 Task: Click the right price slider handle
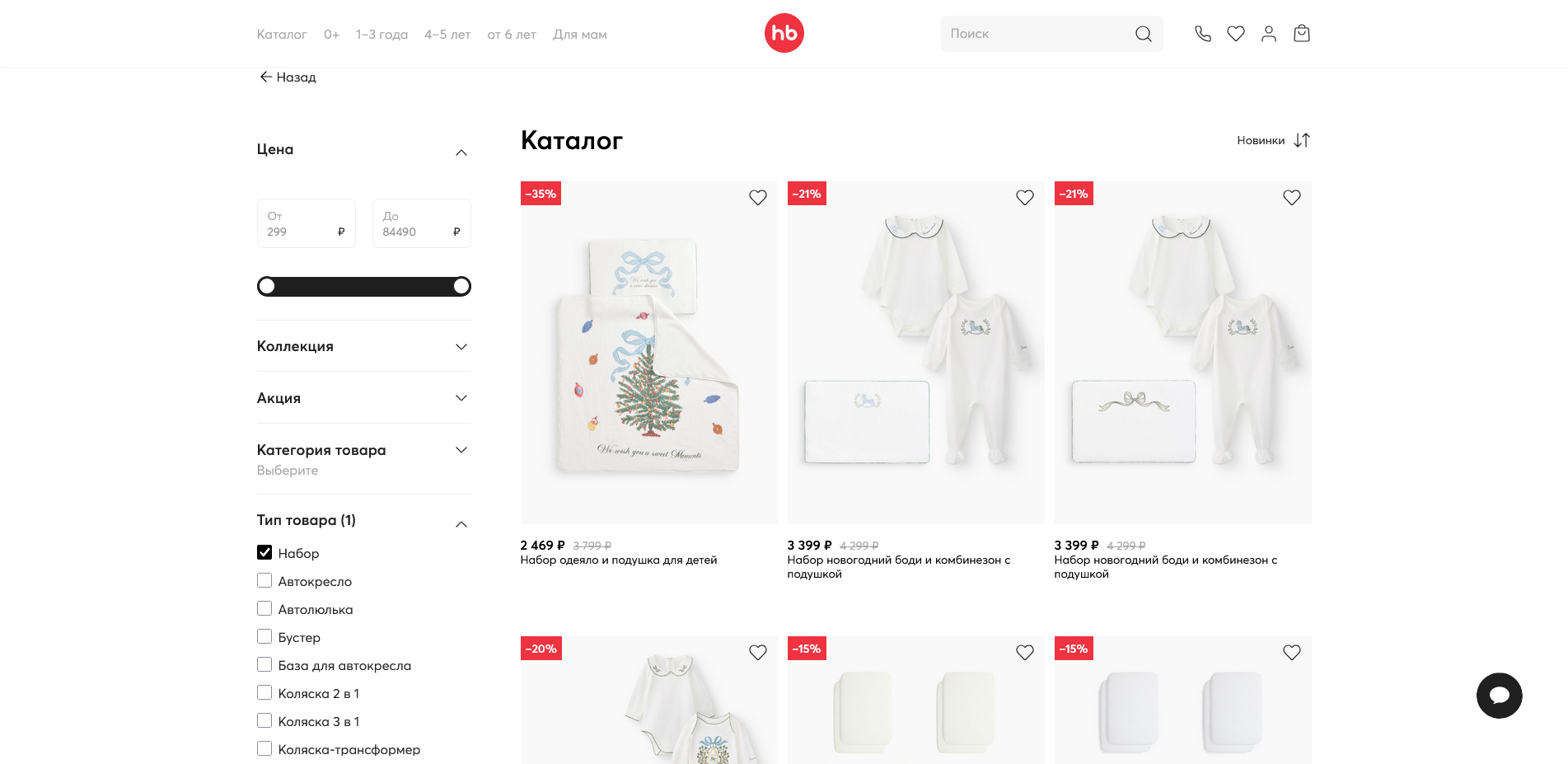(x=462, y=286)
